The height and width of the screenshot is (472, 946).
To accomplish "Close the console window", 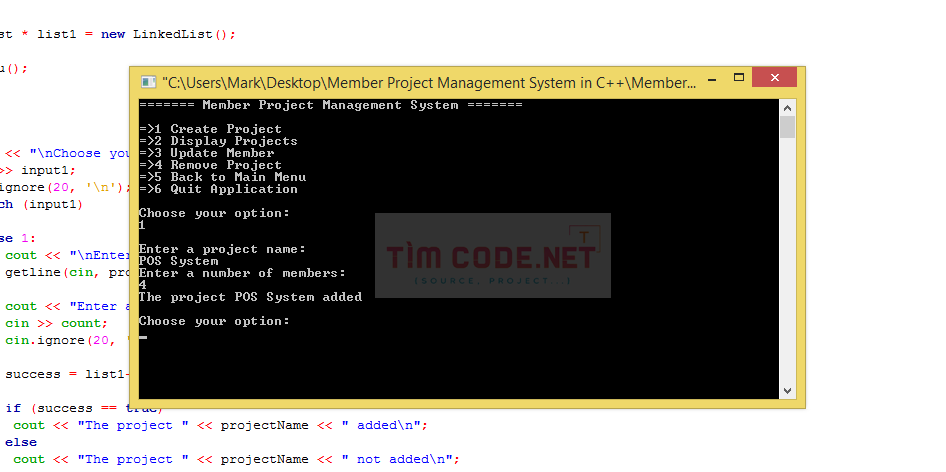I will (x=775, y=77).
